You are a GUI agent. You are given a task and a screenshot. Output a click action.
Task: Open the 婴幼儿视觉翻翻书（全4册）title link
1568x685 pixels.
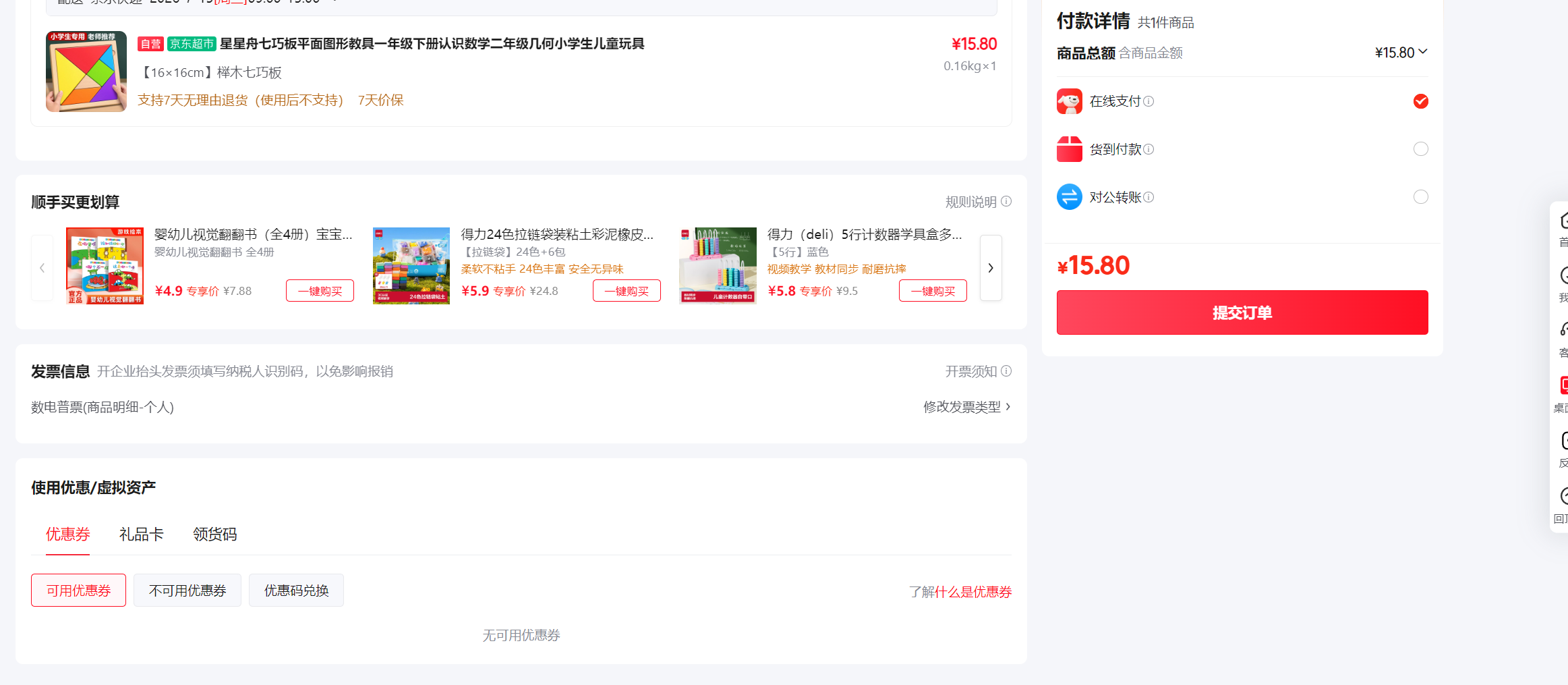[x=254, y=234]
